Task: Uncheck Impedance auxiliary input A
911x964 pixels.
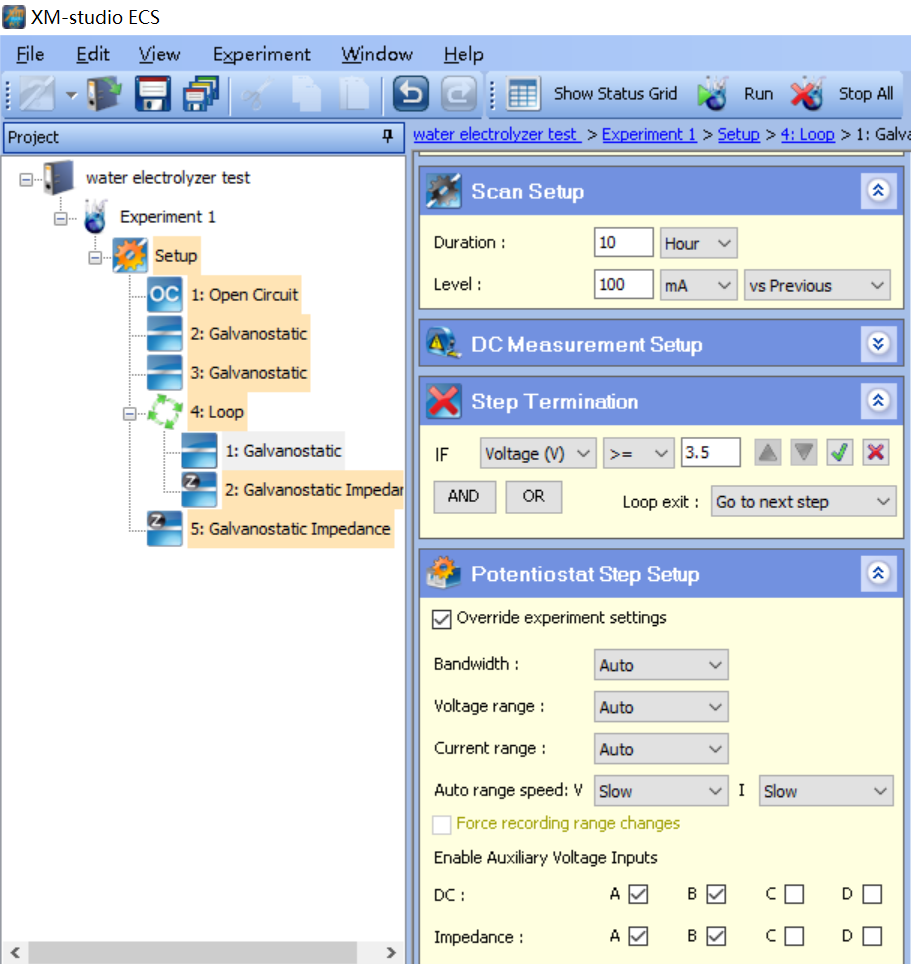Action: tap(638, 936)
